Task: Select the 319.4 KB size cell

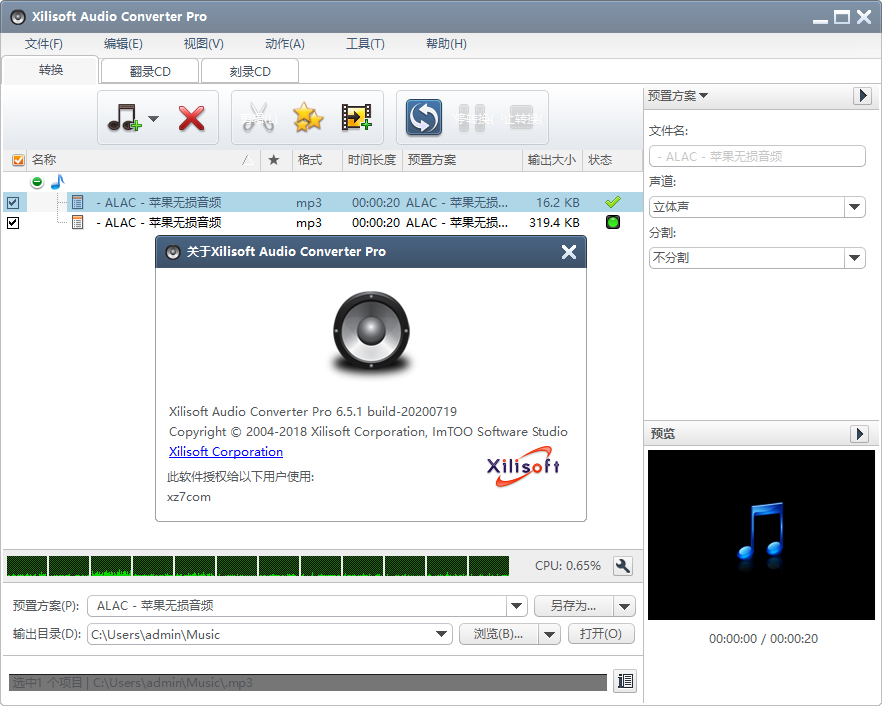Action: (x=554, y=223)
